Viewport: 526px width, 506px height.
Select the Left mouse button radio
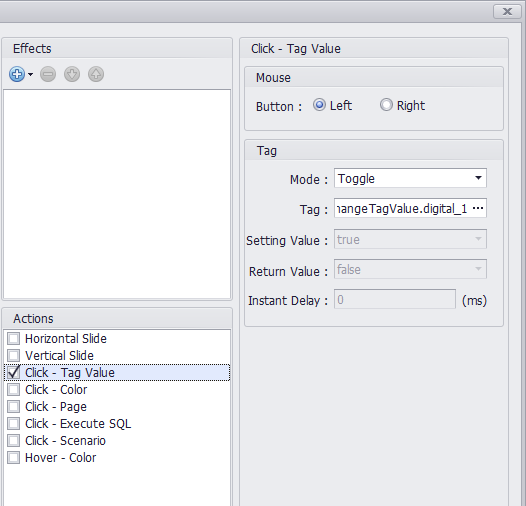coord(319,105)
